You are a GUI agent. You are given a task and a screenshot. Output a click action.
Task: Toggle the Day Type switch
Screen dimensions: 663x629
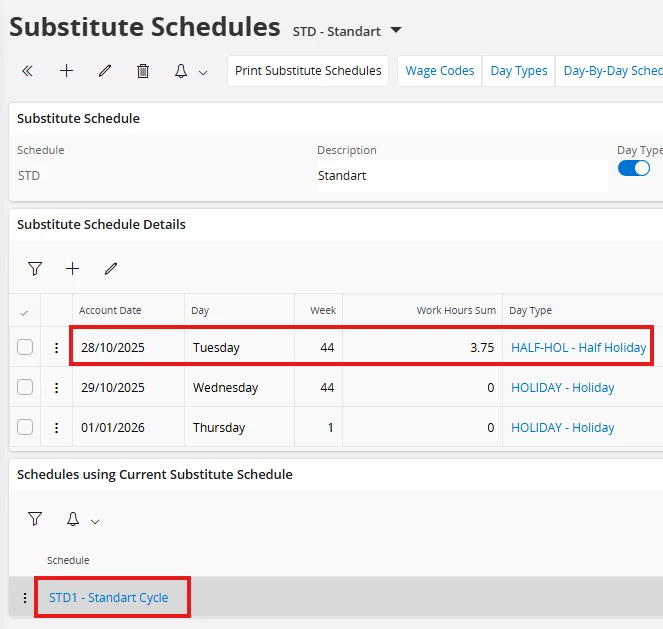634,168
